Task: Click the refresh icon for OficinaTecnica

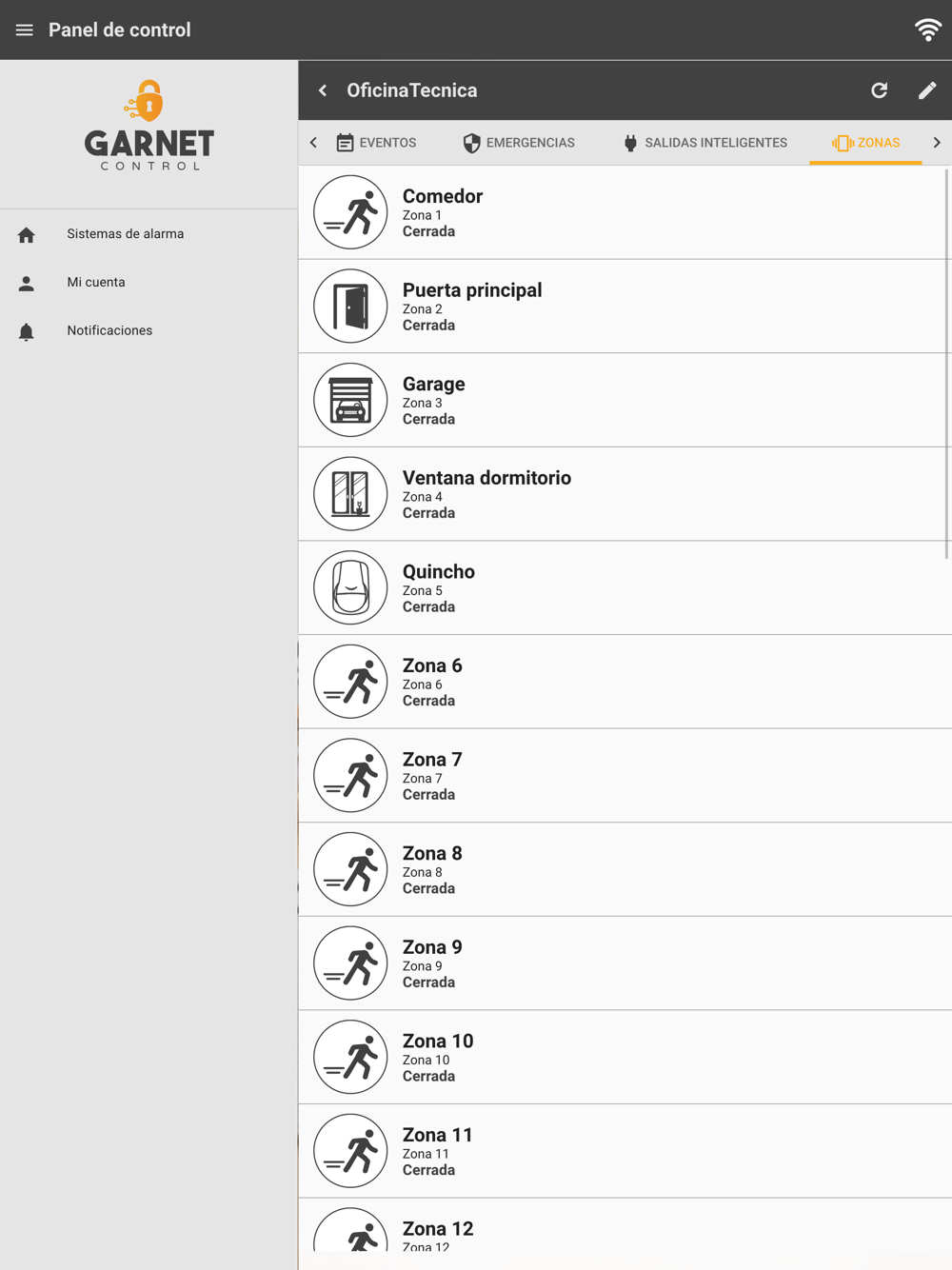Action: click(880, 90)
